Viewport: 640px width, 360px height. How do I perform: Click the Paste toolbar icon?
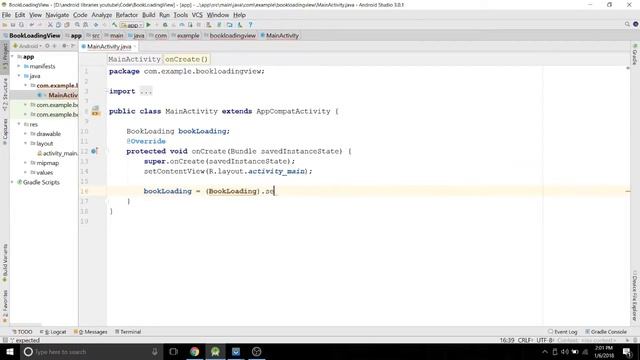click(x=67, y=25)
